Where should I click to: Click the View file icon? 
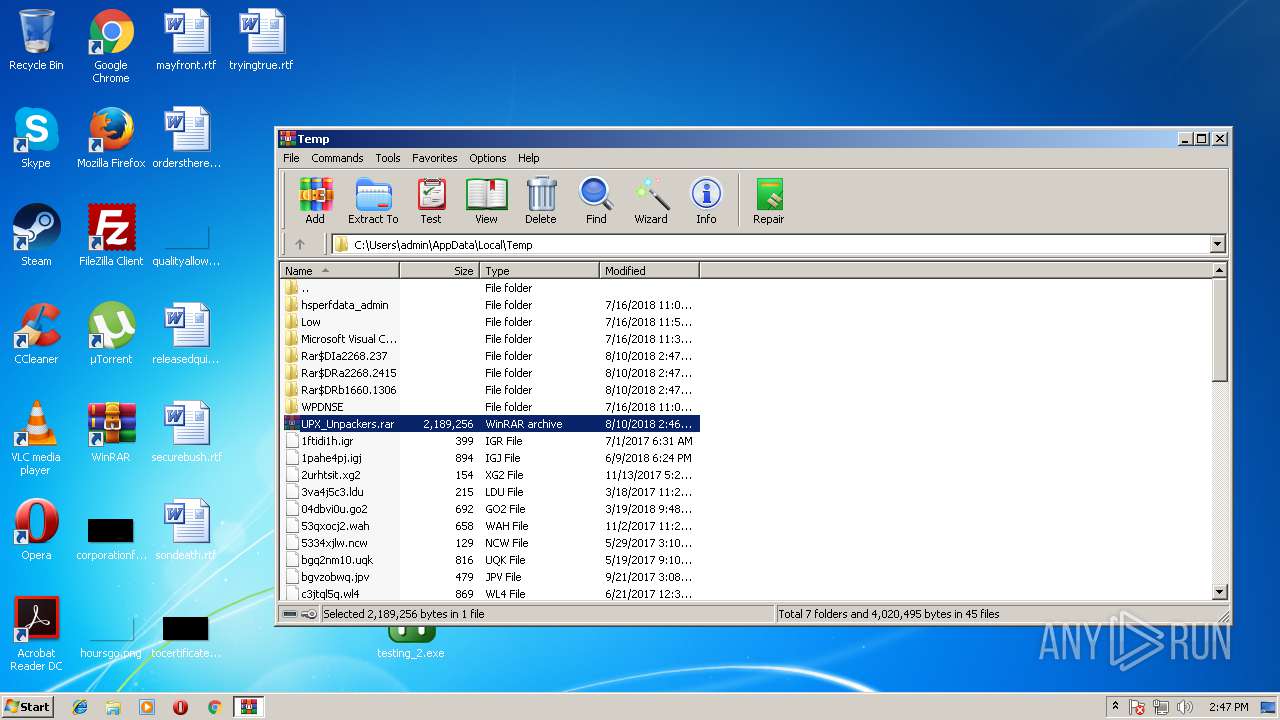(x=486, y=201)
